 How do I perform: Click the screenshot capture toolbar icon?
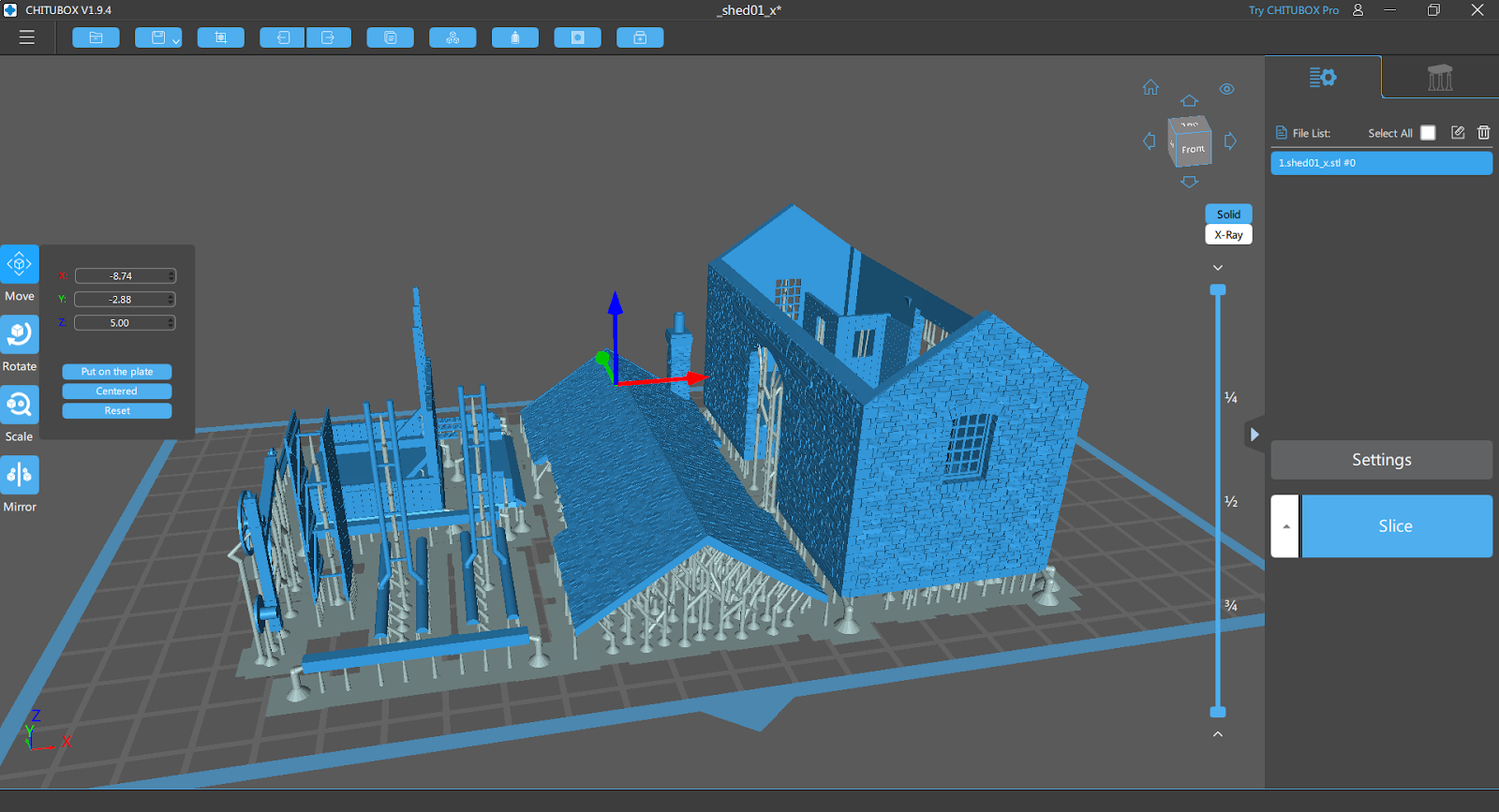221,37
